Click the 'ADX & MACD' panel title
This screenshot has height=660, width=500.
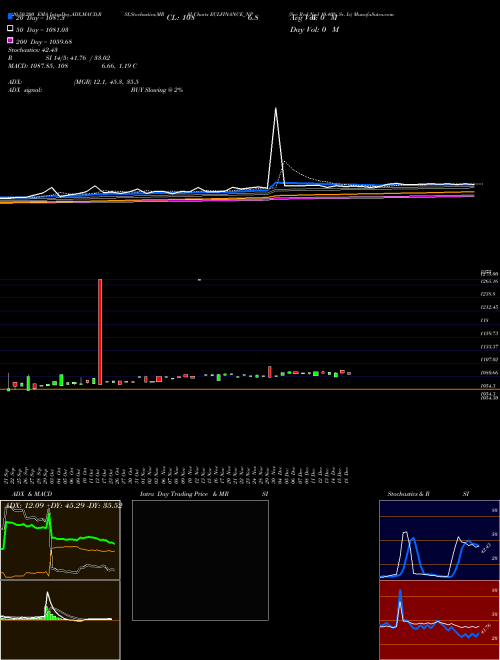[32, 494]
